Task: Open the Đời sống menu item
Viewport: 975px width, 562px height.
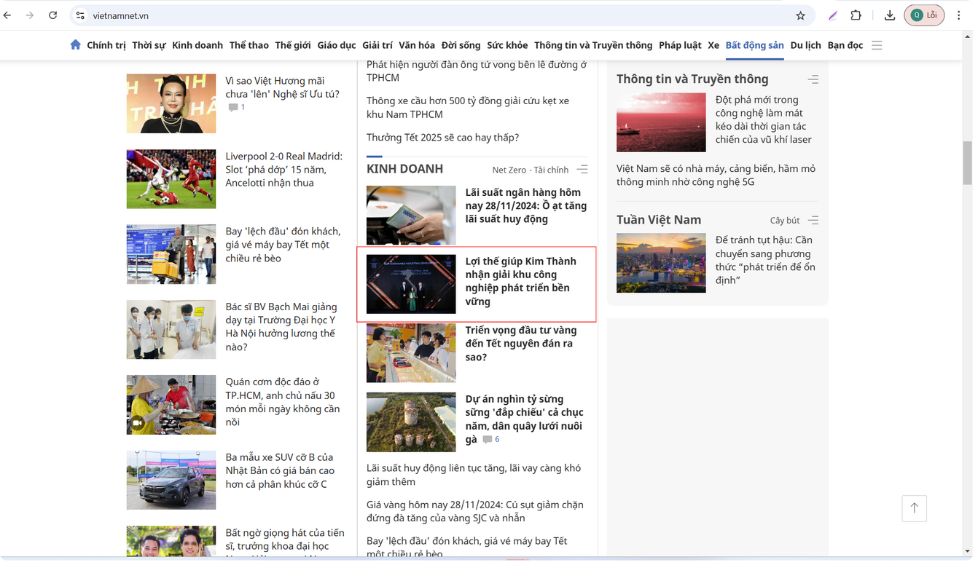Action: 461,45
